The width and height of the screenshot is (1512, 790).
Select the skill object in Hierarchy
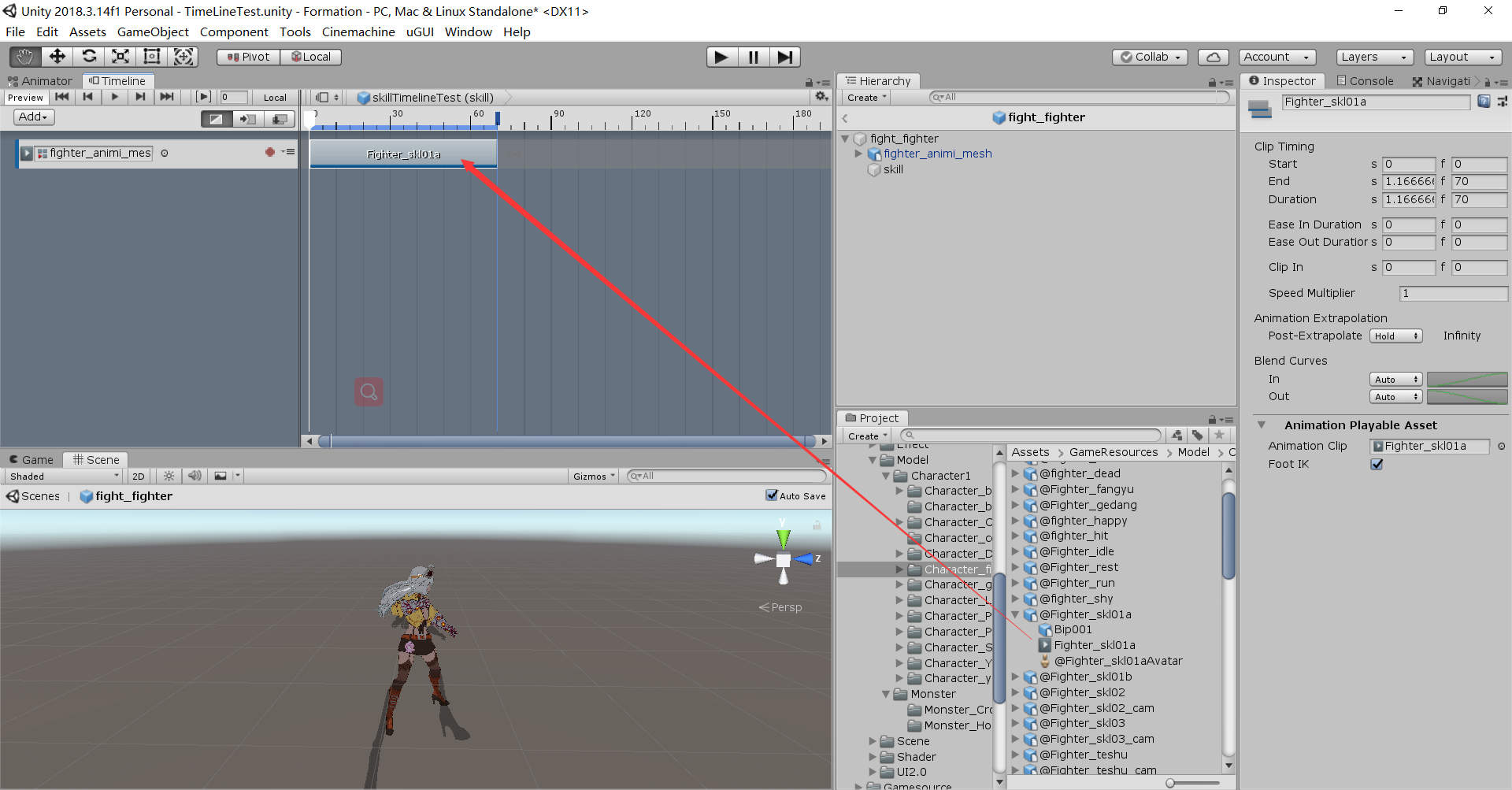pyautogui.click(x=893, y=169)
